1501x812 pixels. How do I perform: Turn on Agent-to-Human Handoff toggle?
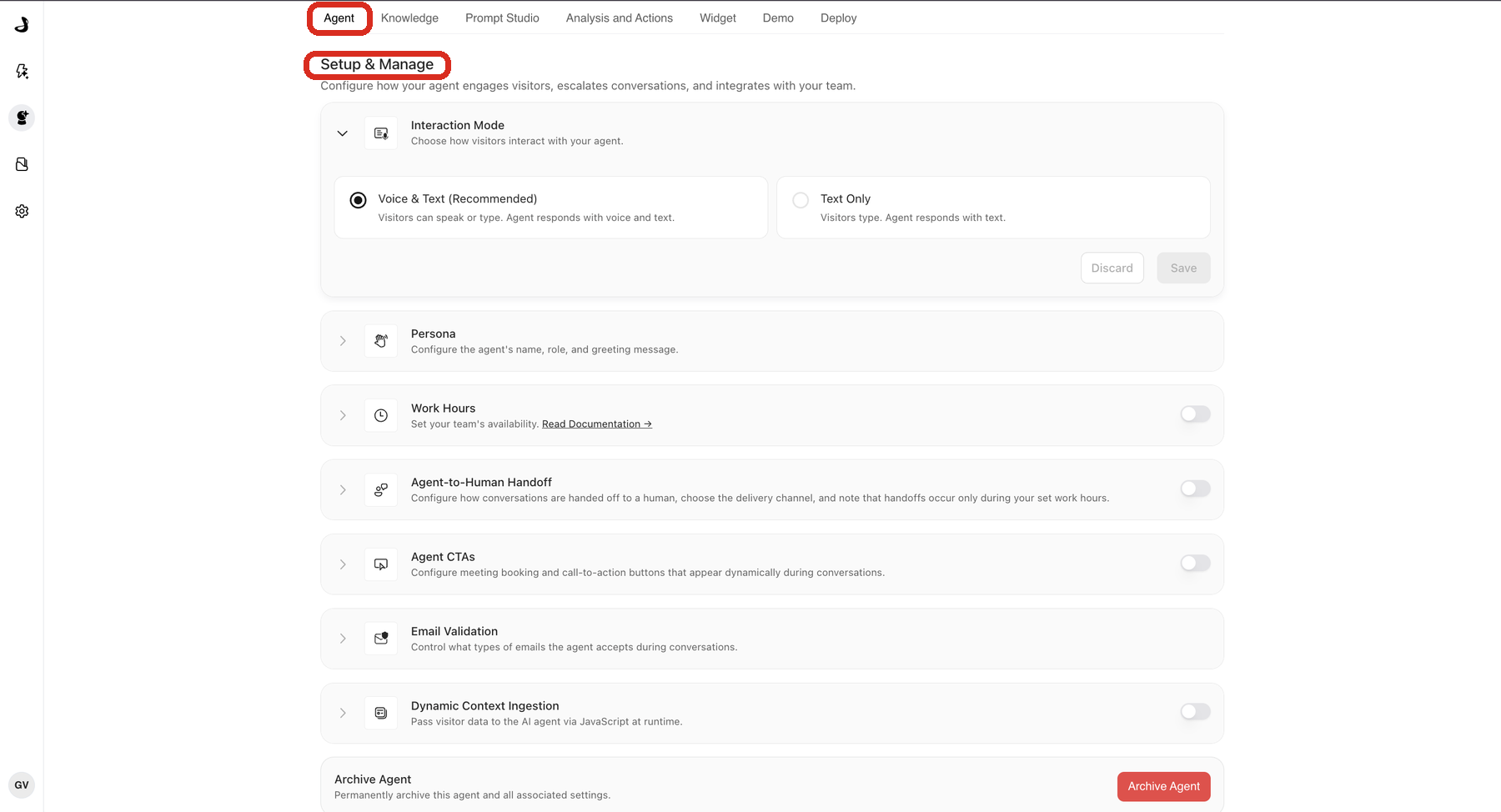pyautogui.click(x=1195, y=489)
